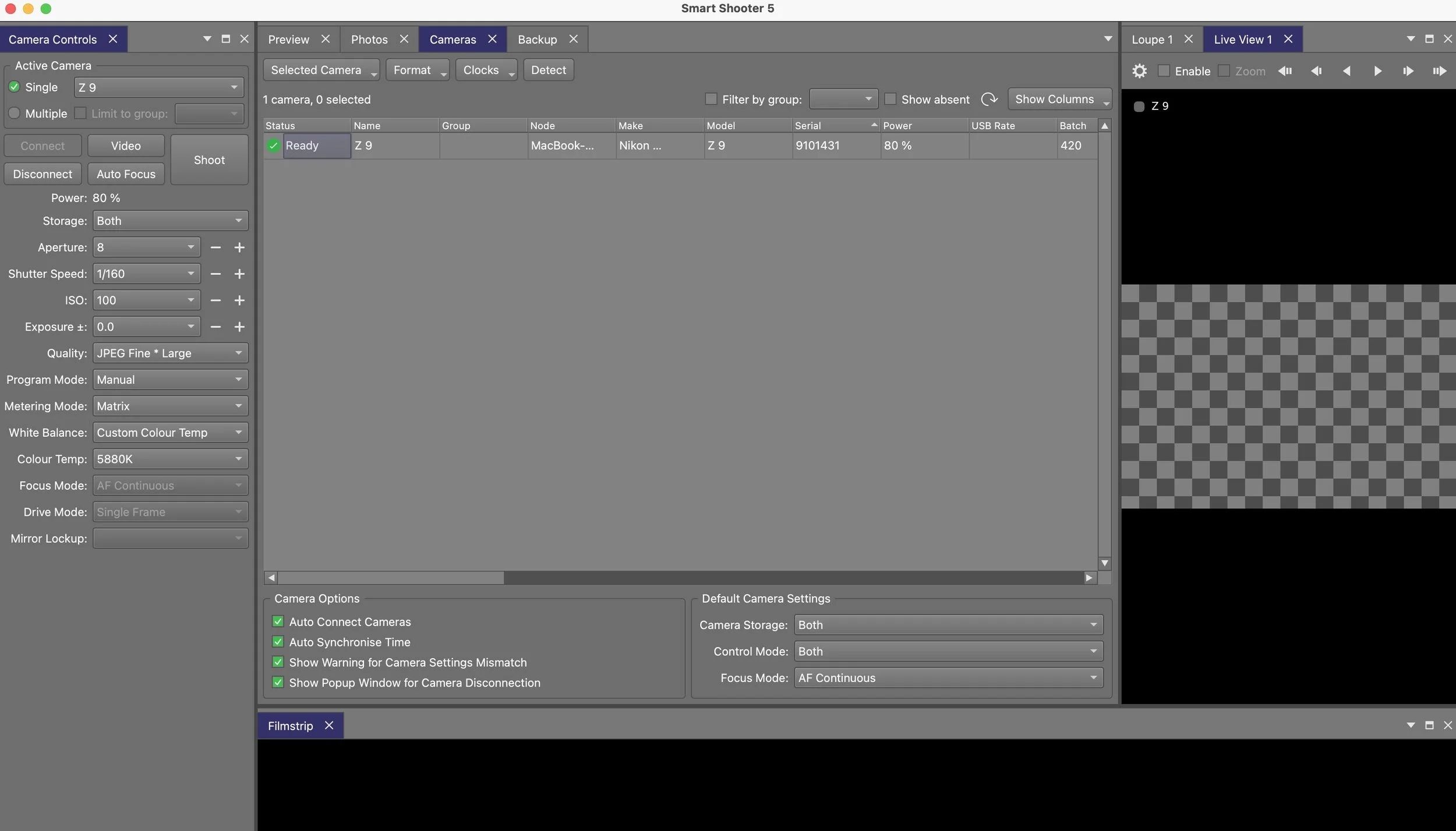Increase Aperture with plus icon

point(239,247)
